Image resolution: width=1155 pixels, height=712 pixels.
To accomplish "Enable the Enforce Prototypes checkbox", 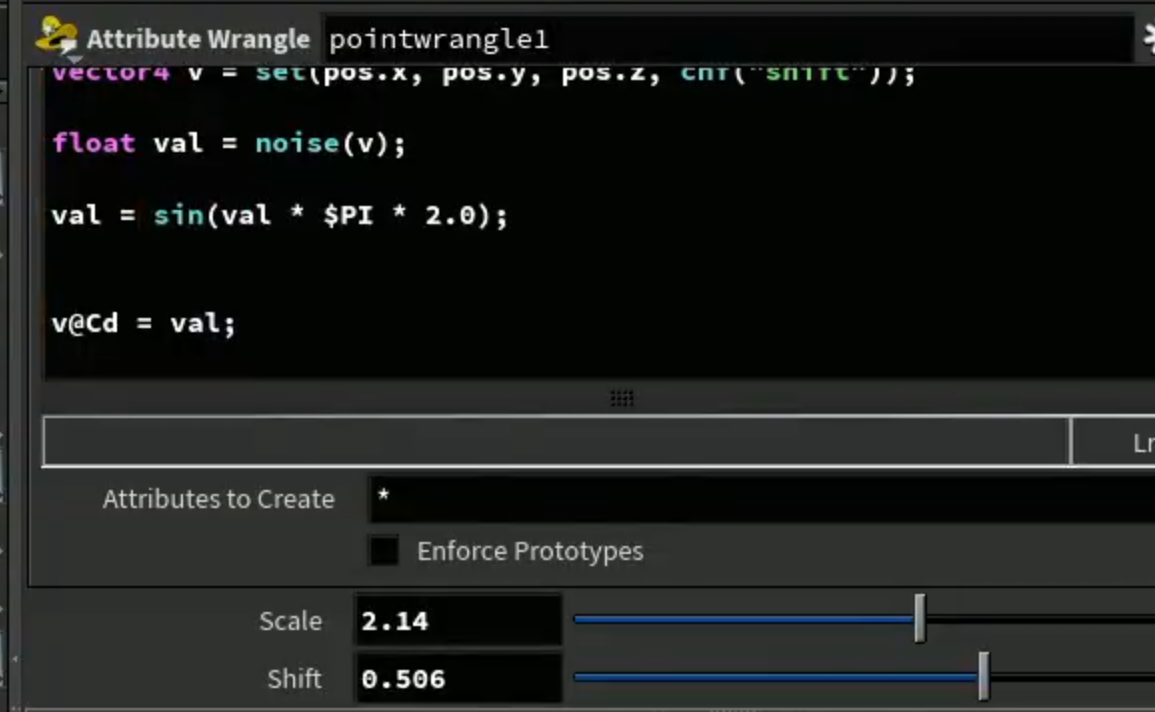I will pos(384,551).
